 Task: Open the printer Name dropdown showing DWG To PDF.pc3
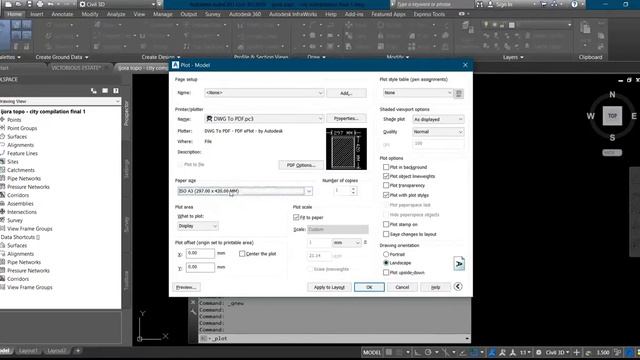[264, 119]
